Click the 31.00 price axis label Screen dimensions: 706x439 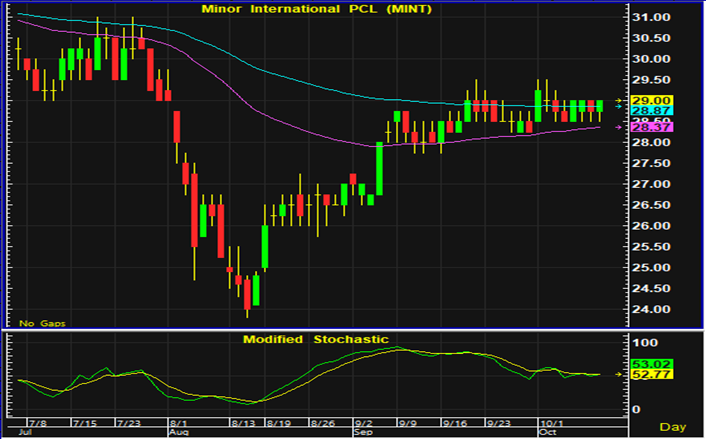651,18
